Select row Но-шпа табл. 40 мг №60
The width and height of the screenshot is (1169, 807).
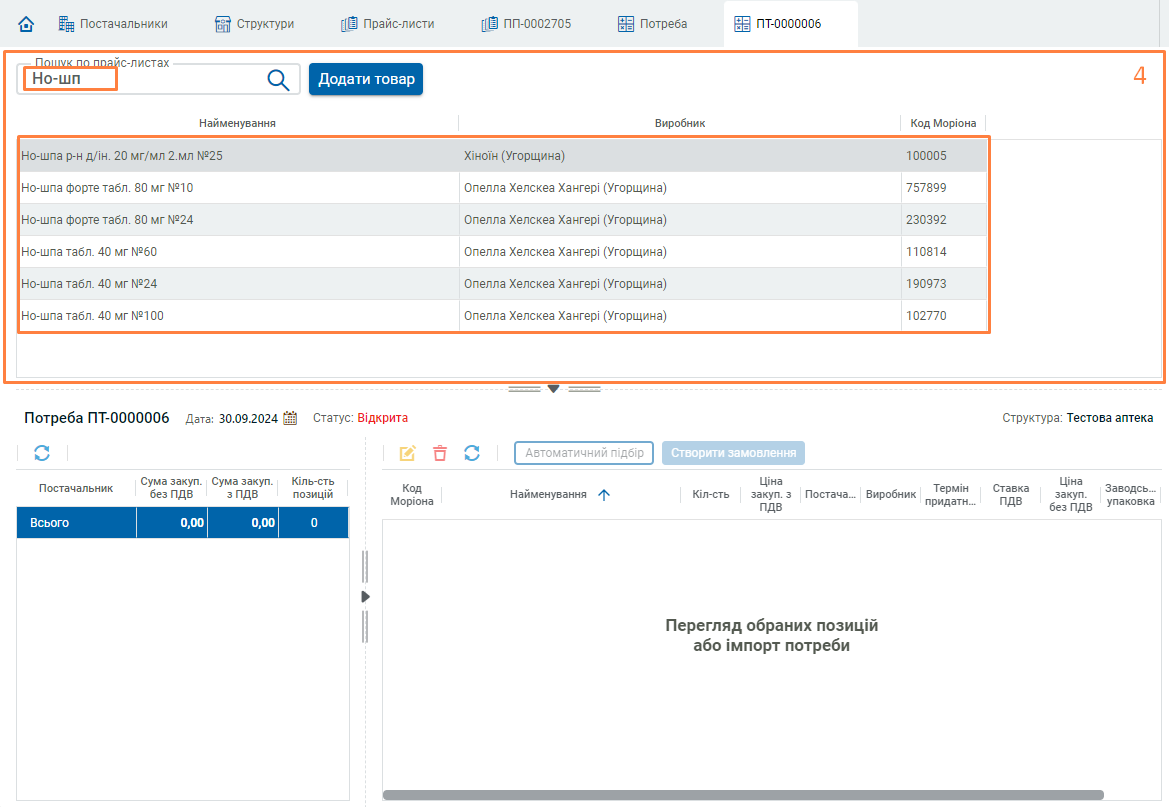tap(502, 252)
